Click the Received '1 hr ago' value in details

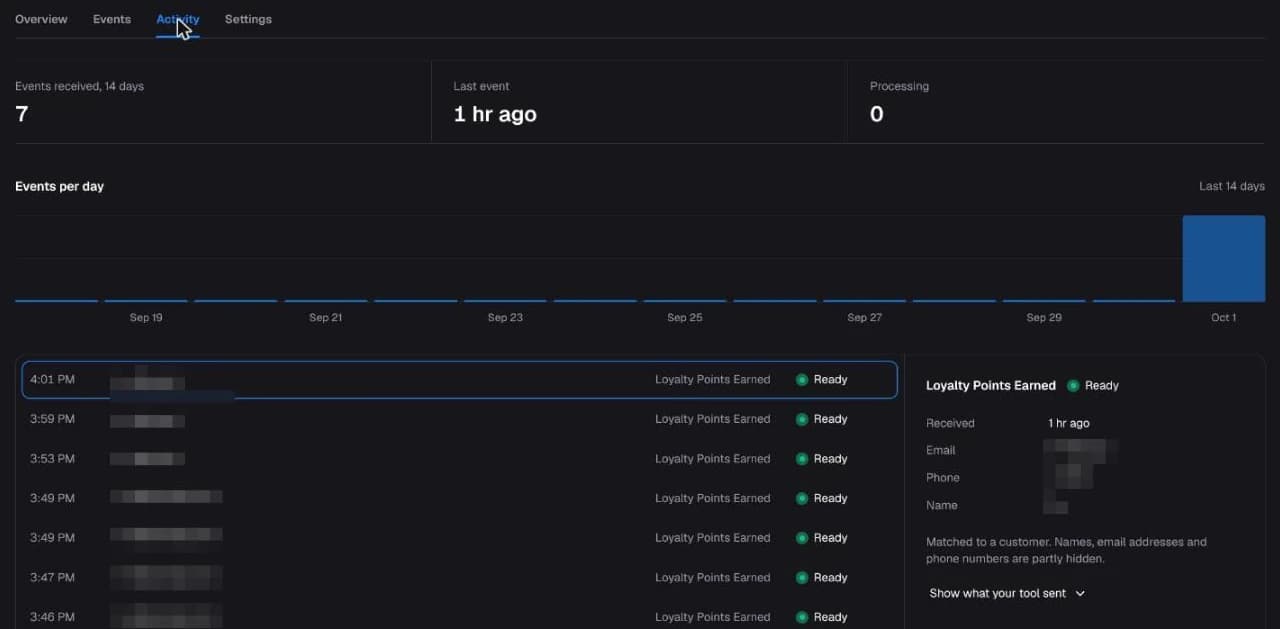coord(1069,423)
